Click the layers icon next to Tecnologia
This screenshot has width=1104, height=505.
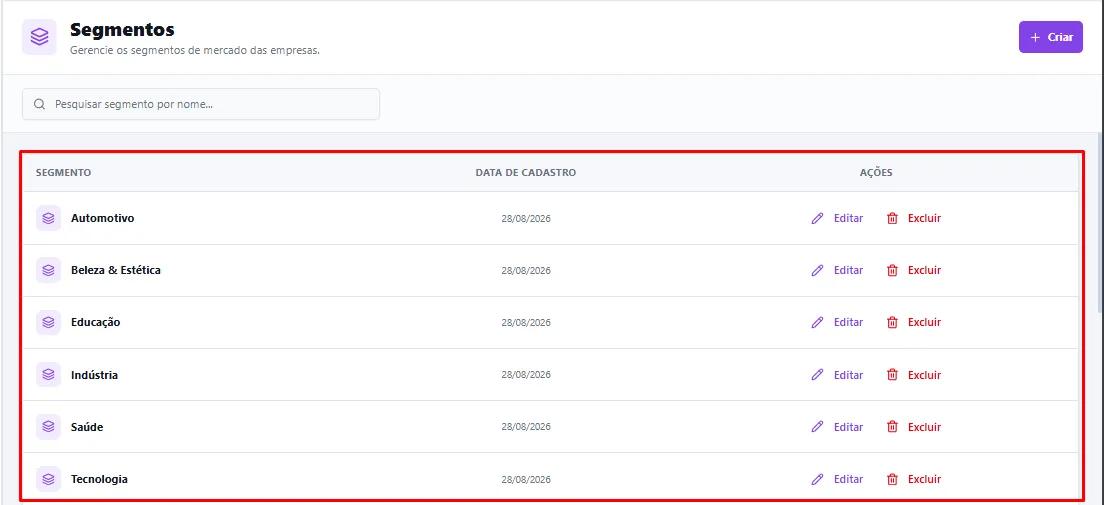(x=49, y=479)
